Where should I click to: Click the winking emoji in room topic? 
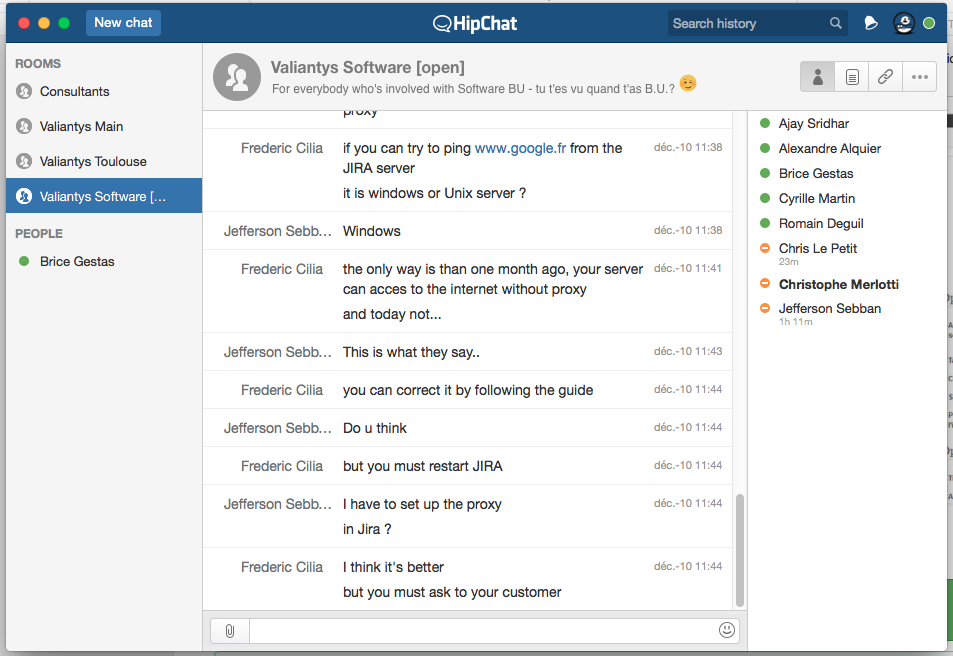687,83
